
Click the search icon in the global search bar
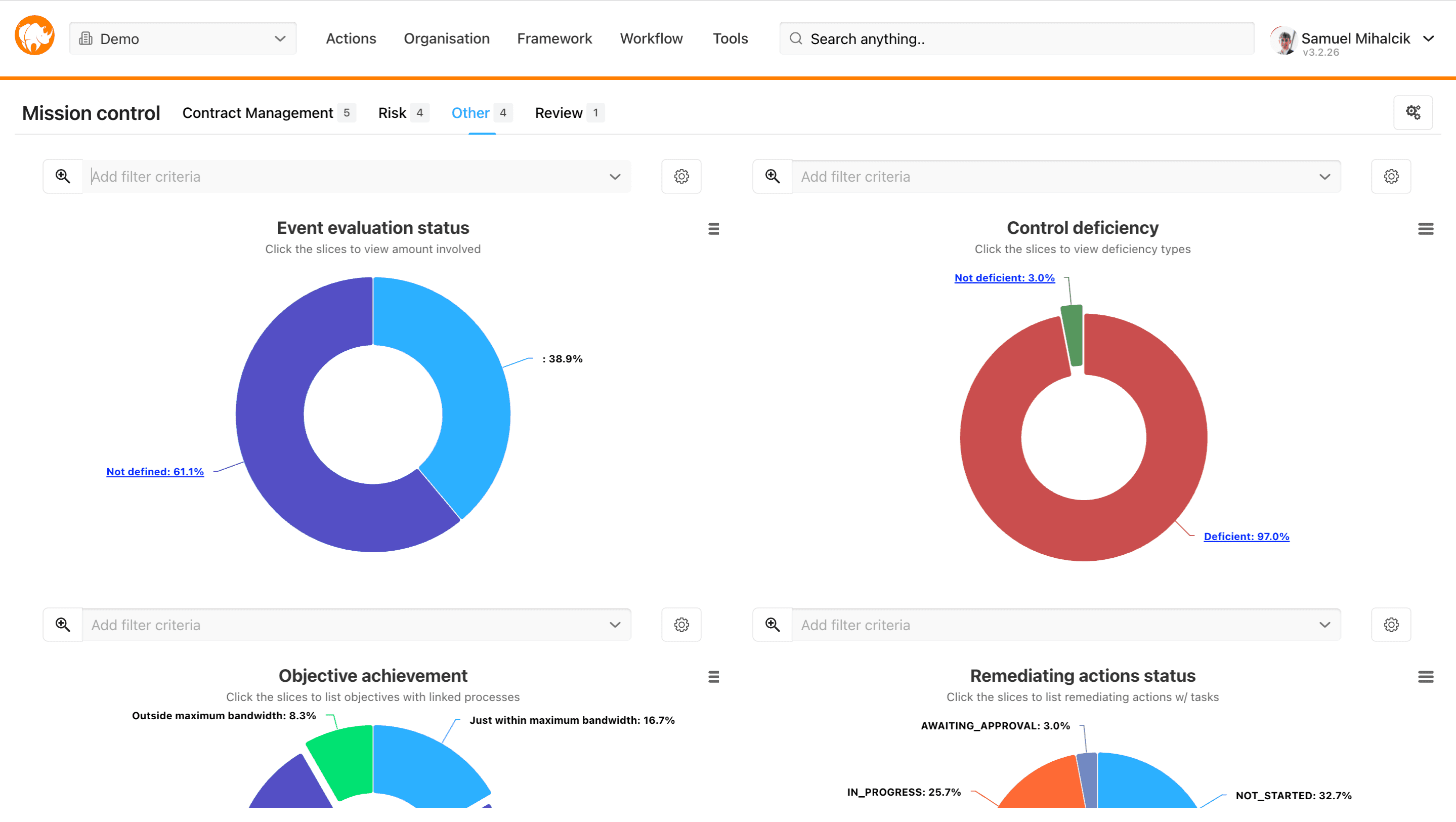795,38
